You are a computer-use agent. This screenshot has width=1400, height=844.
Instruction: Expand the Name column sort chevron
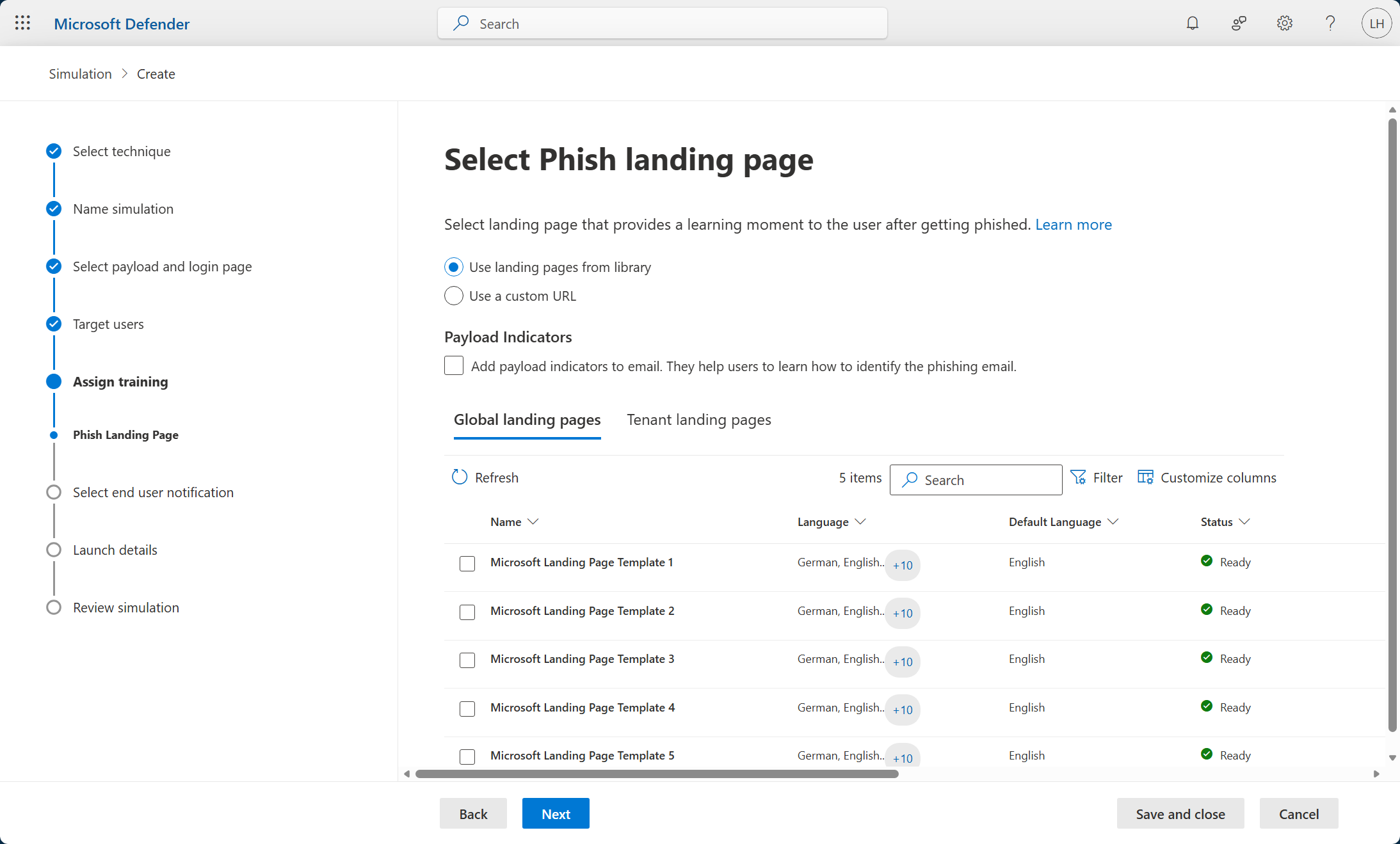pos(533,522)
